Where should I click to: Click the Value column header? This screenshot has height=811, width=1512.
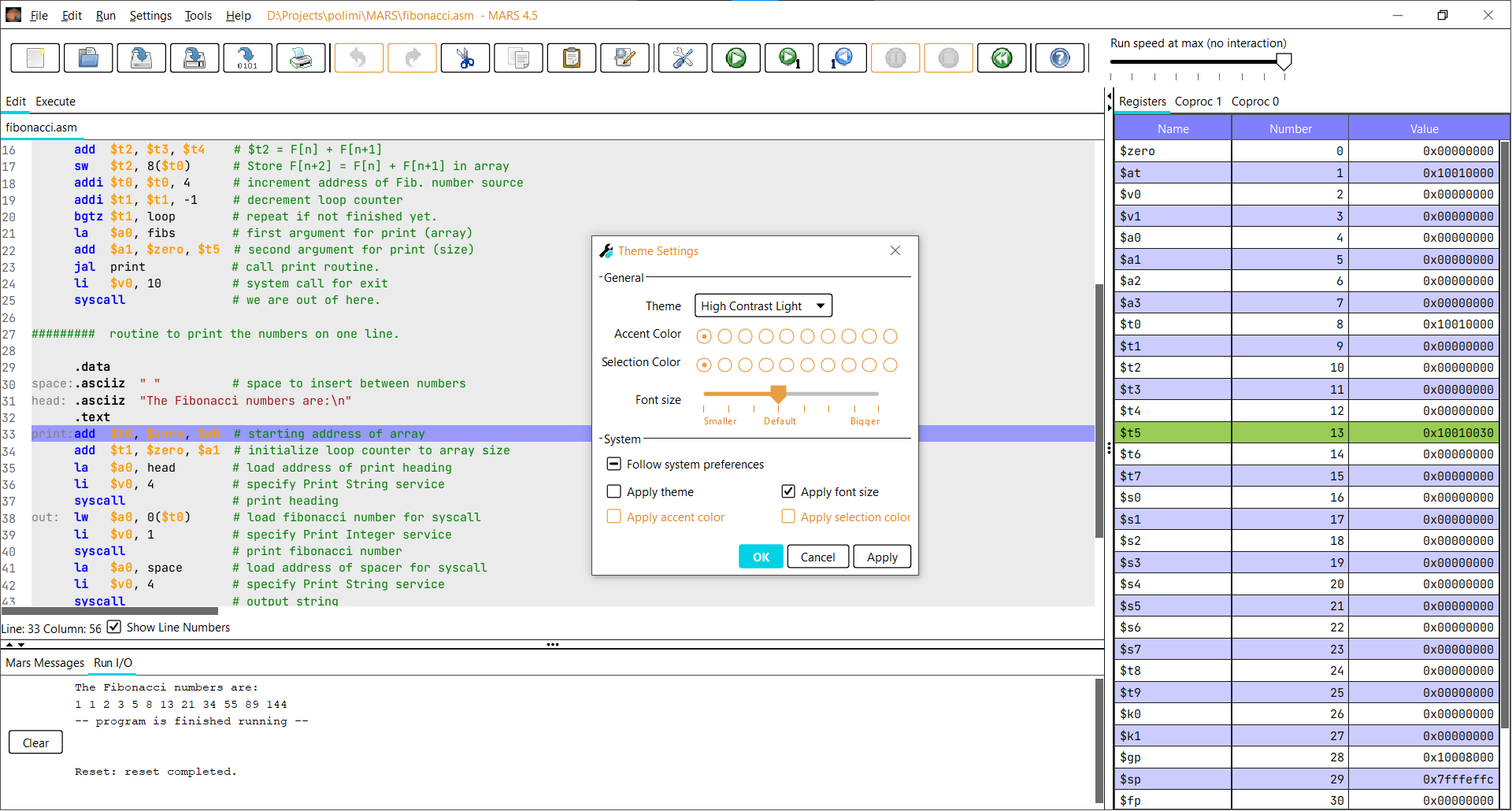pos(1424,128)
